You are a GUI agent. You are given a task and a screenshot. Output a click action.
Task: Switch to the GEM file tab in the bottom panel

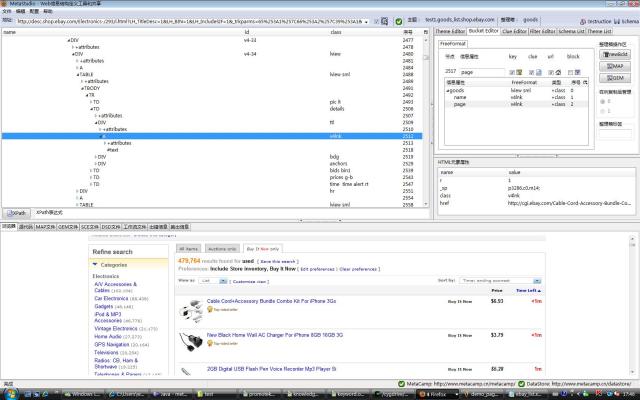pos(68,227)
